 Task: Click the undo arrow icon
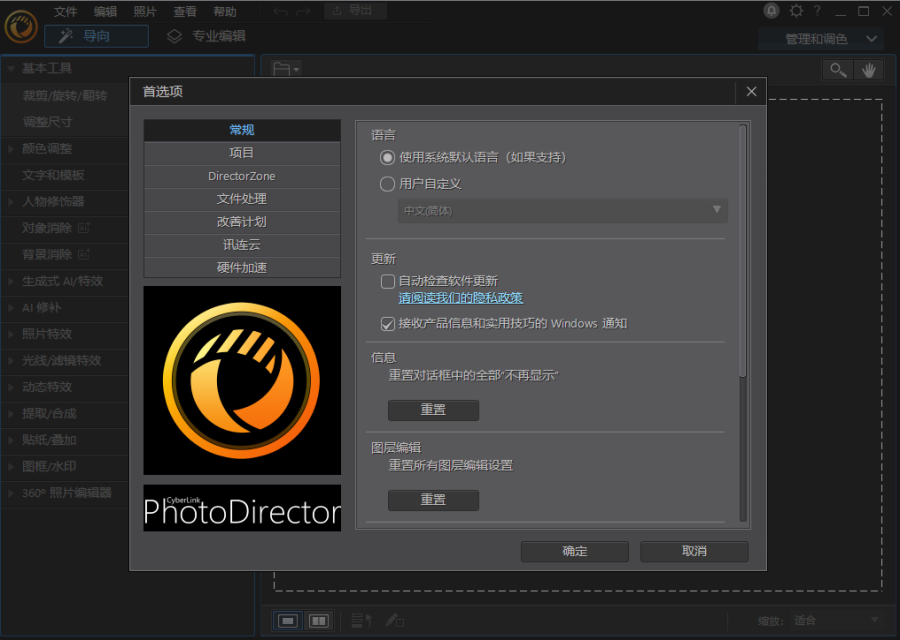[x=280, y=11]
